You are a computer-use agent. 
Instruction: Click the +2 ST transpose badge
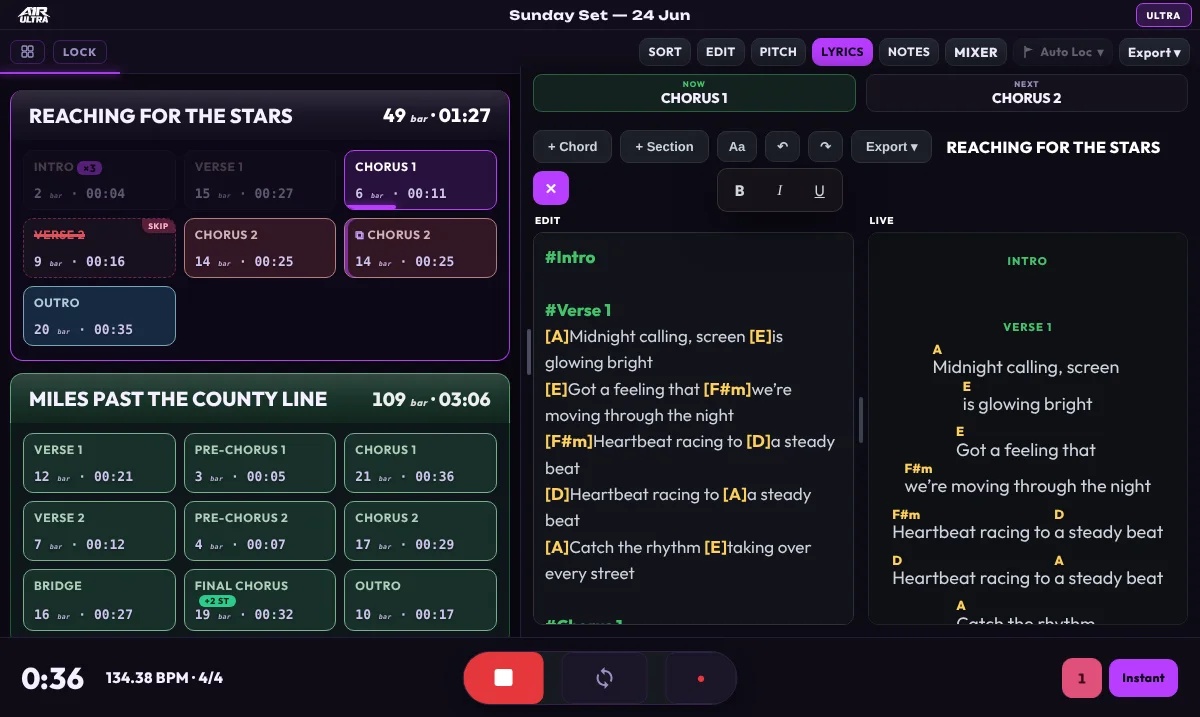pyautogui.click(x=215, y=601)
